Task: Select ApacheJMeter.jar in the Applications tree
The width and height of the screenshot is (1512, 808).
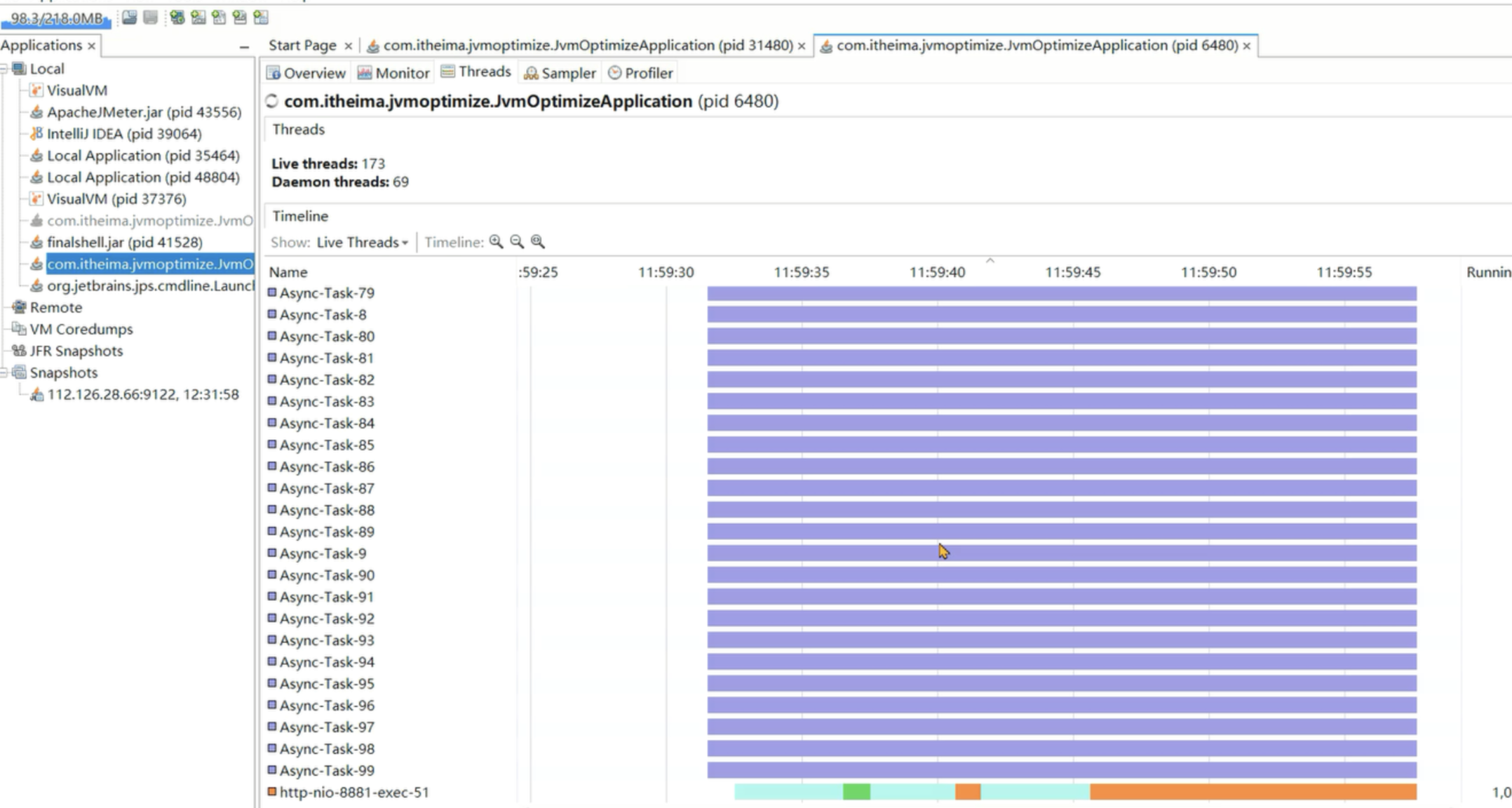Action: [x=144, y=112]
